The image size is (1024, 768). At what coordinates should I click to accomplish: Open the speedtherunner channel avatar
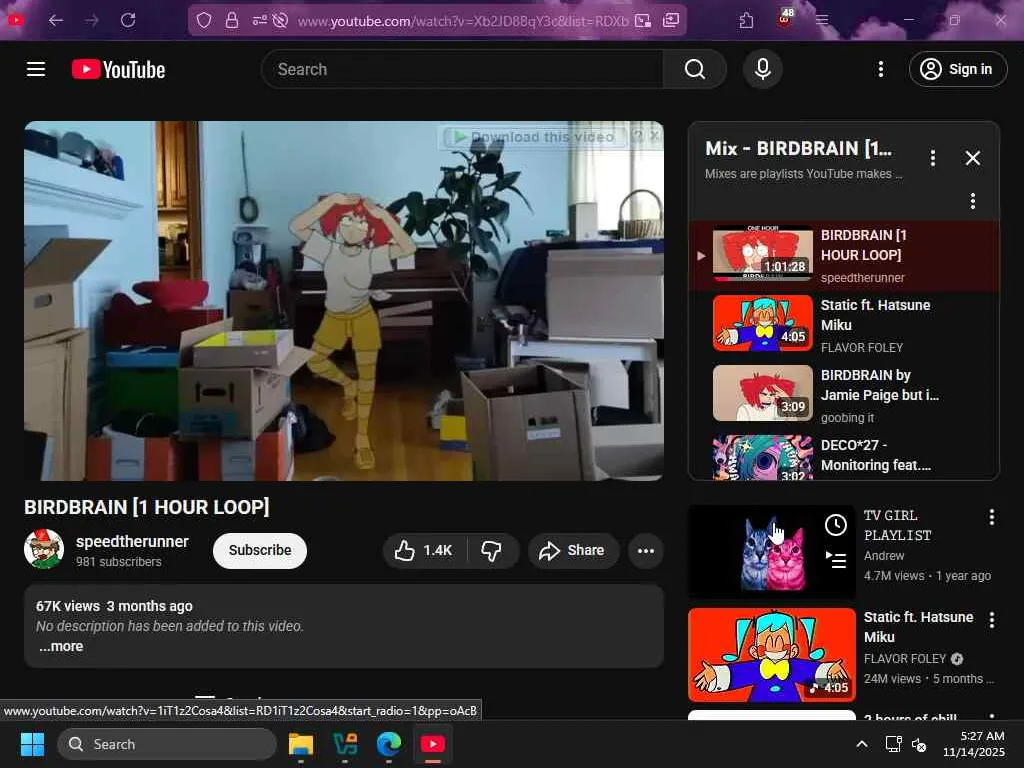tap(44, 549)
